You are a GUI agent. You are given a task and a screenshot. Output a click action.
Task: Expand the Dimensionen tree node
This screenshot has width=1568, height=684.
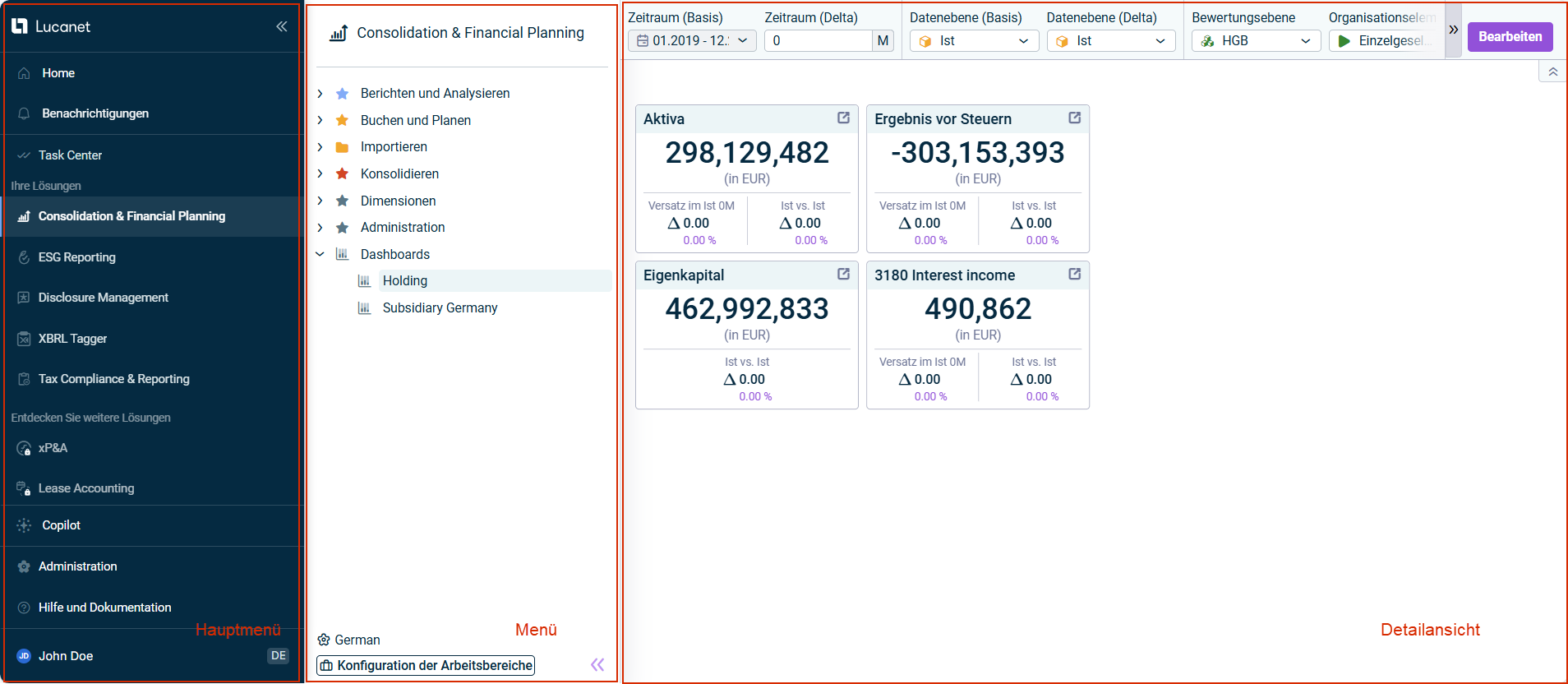click(321, 201)
